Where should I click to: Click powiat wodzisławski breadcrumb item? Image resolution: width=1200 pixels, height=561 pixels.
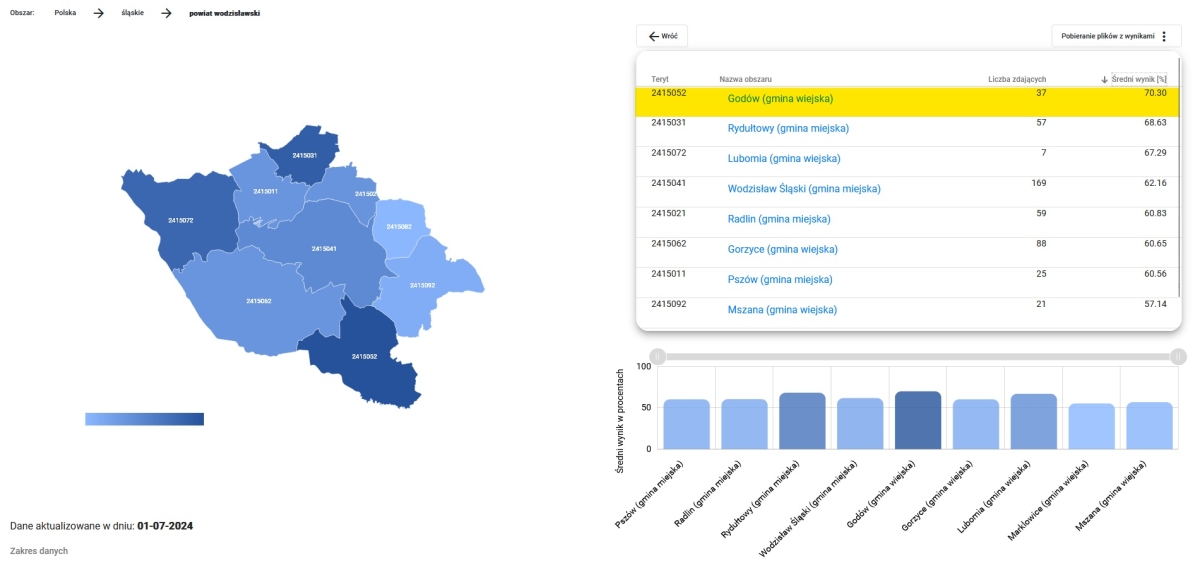coord(225,13)
